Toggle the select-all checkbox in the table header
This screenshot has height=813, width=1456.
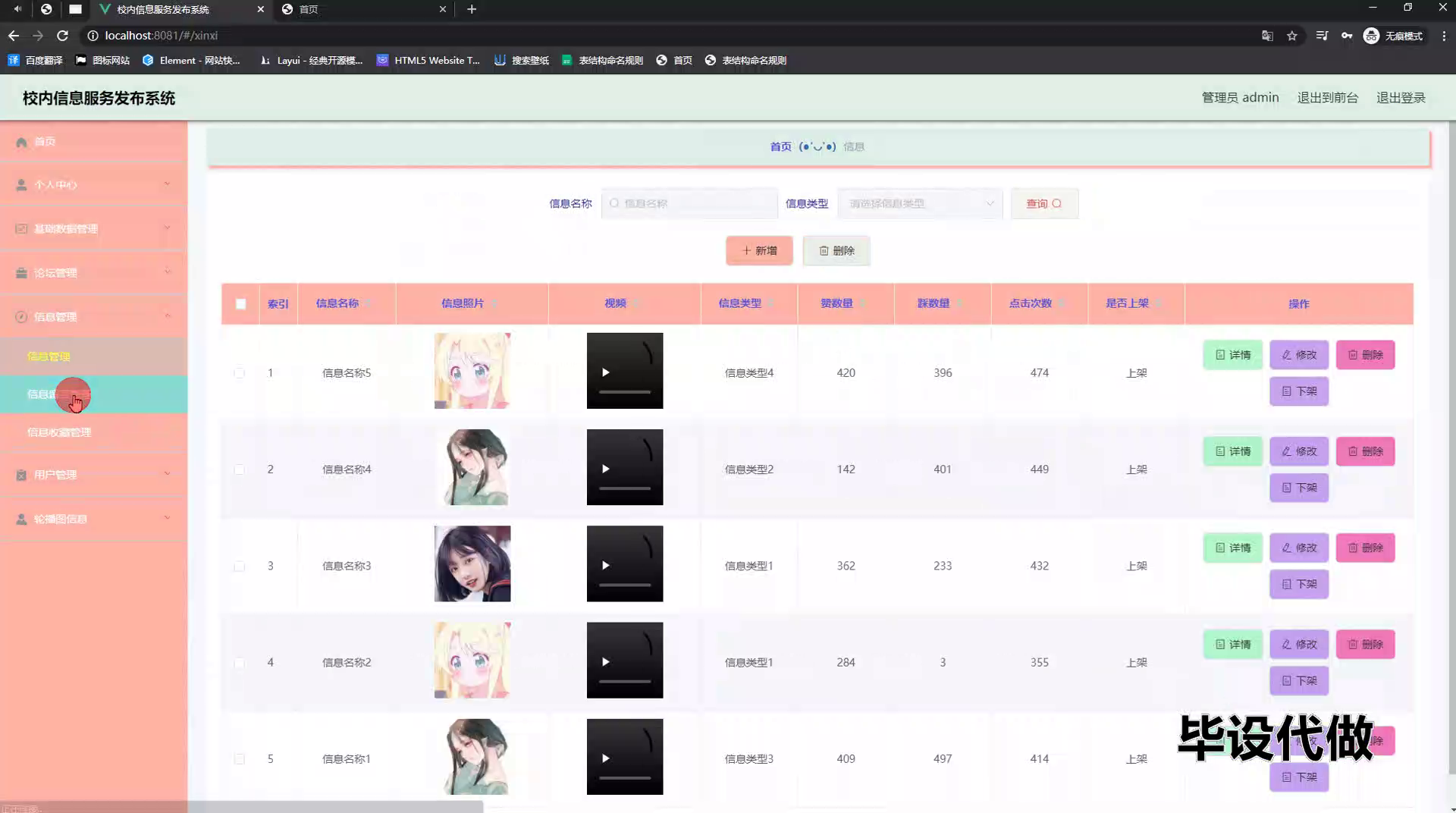240,304
